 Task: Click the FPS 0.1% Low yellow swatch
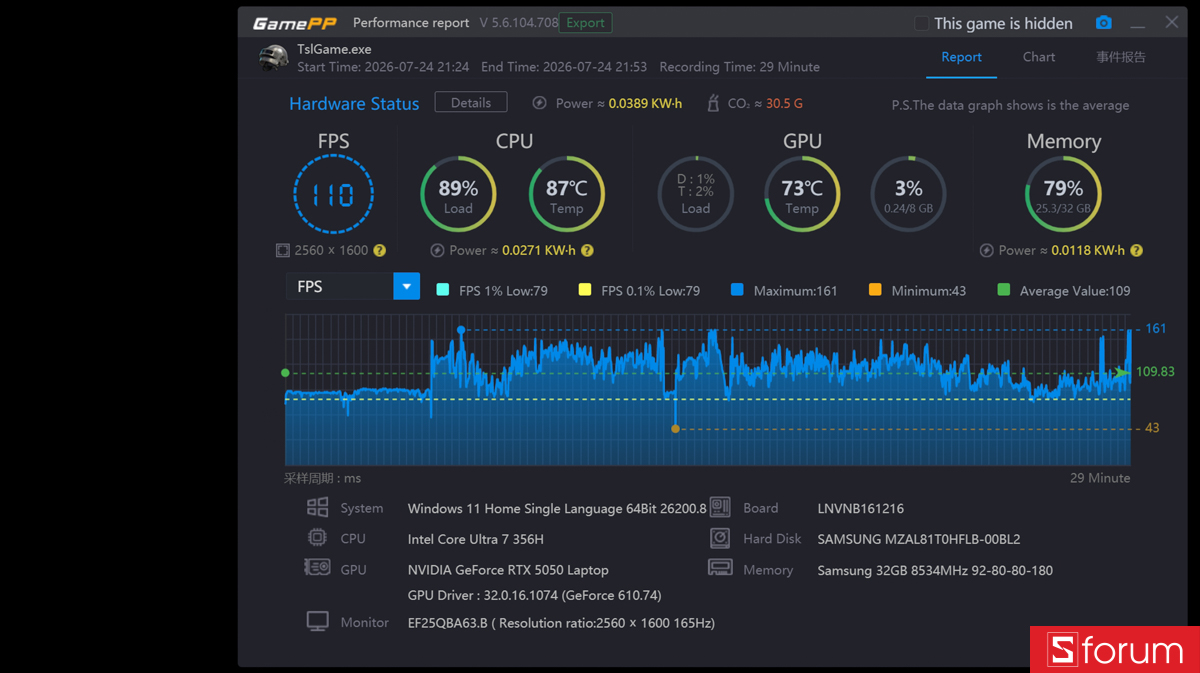pos(585,290)
